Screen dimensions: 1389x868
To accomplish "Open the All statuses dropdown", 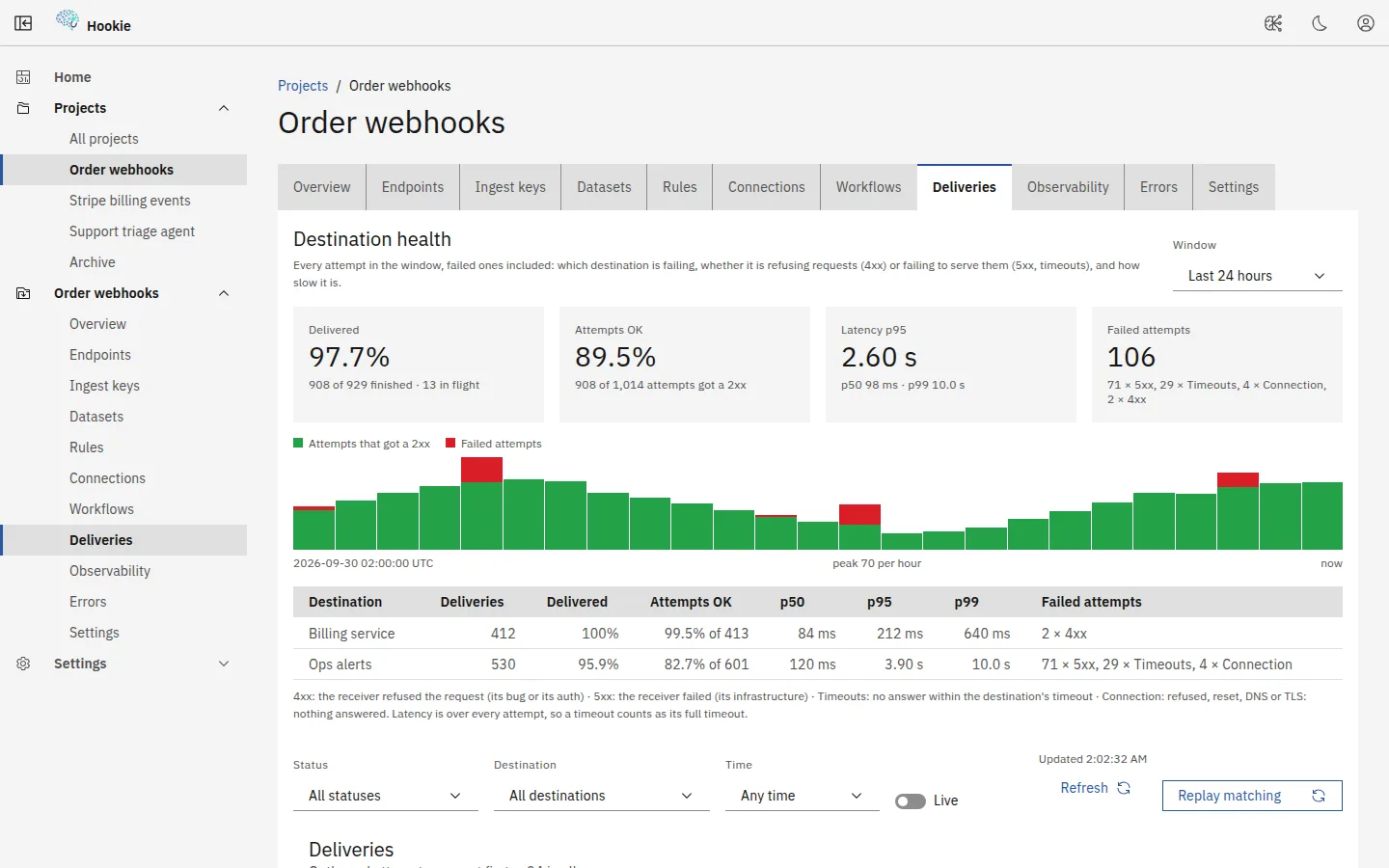I will [386, 796].
